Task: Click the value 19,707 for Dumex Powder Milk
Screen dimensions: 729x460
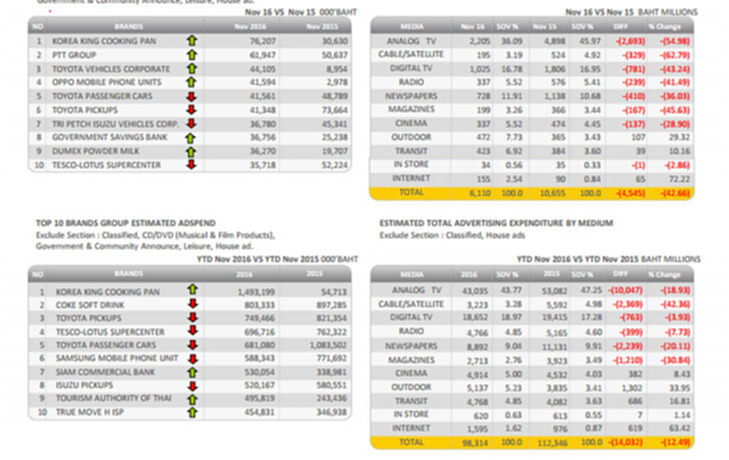Action: pos(335,151)
